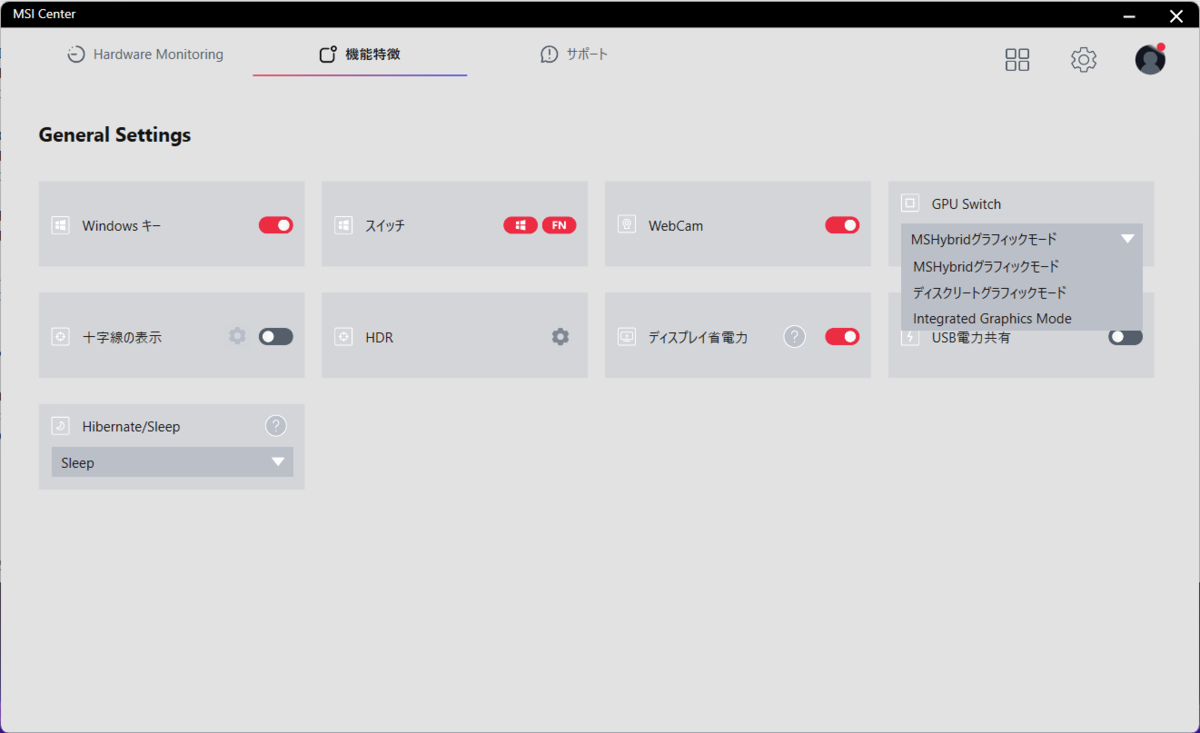Click the MSI Center window title
This screenshot has width=1200, height=733.
(x=44, y=14)
